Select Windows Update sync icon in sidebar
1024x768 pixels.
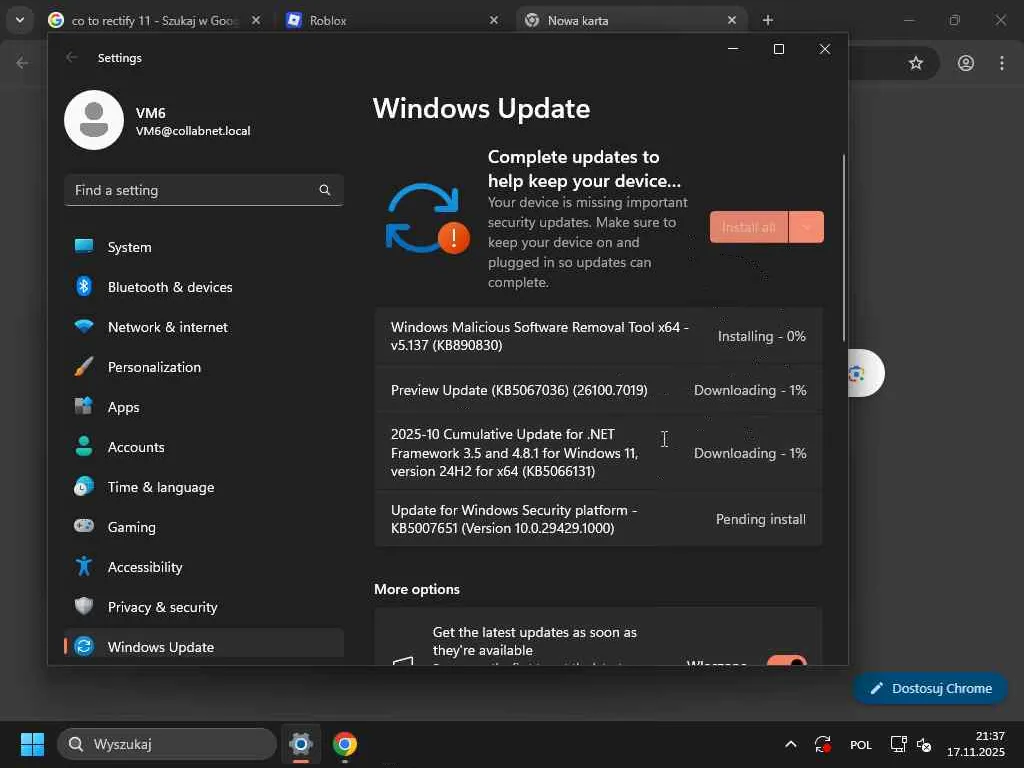tap(84, 647)
